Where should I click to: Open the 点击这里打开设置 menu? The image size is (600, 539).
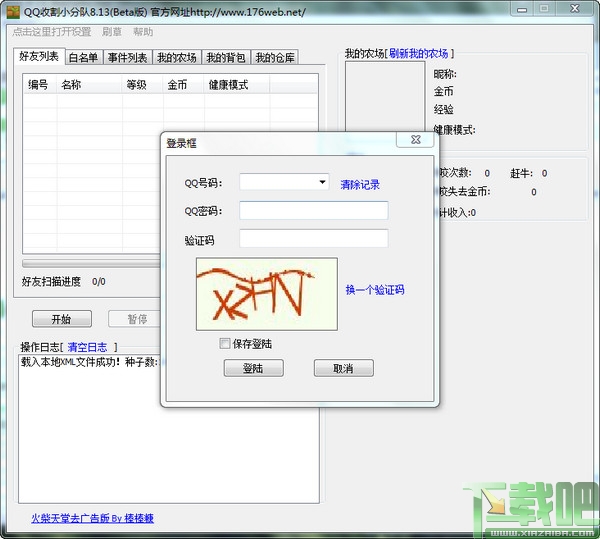(x=52, y=32)
